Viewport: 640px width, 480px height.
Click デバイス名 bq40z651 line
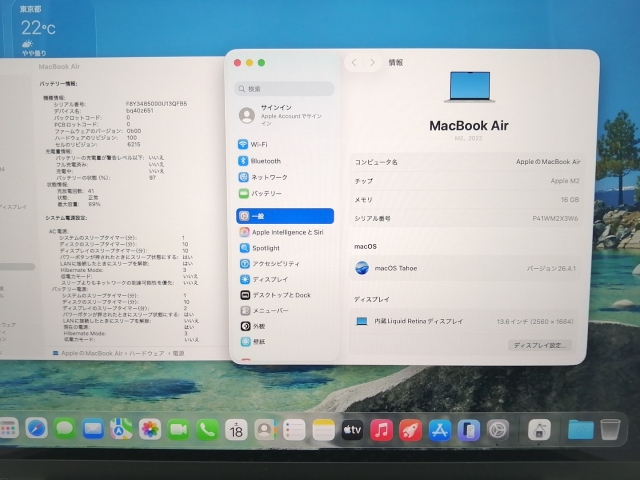click(104, 111)
